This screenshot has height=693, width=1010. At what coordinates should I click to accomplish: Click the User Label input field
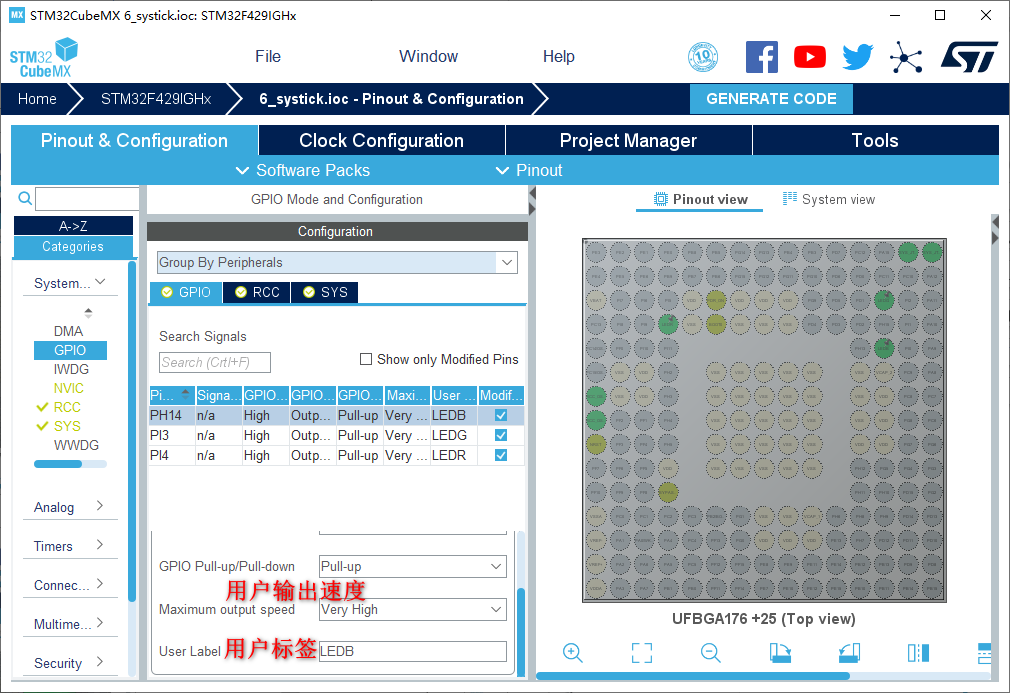(412, 651)
